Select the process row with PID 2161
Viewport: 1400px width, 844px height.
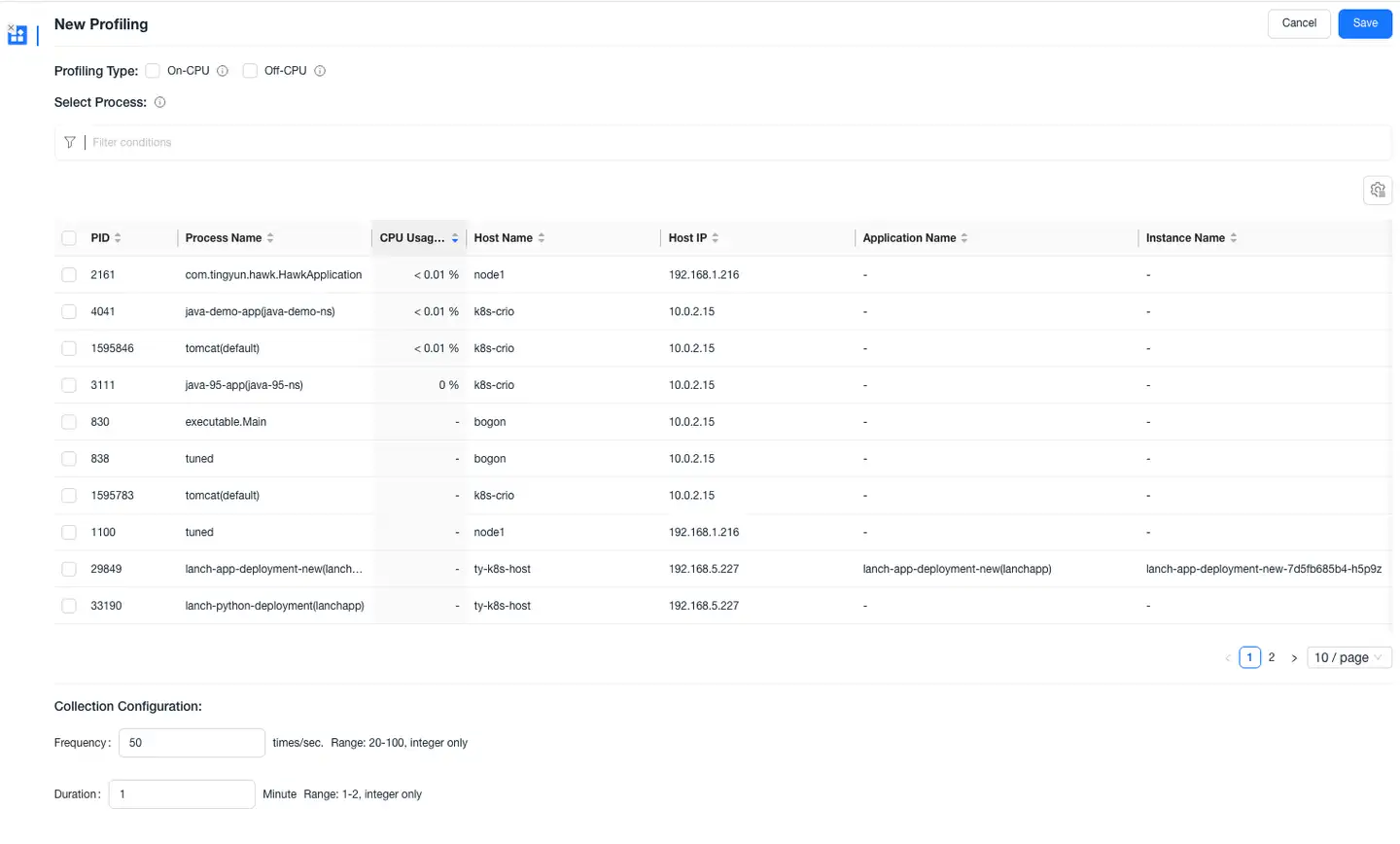pos(69,275)
